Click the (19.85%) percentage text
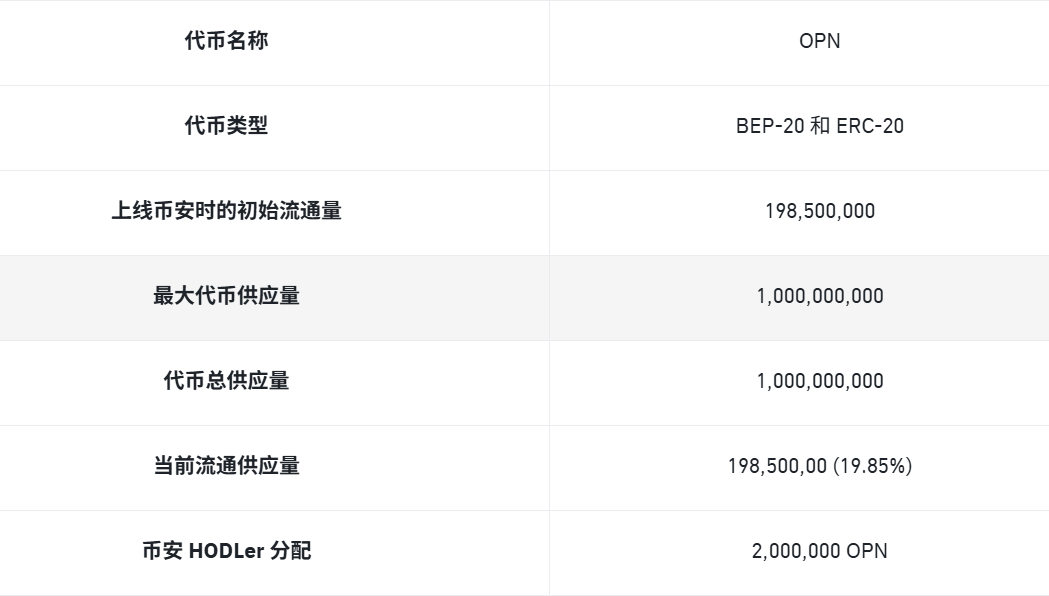The width and height of the screenshot is (1049, 596). [872, 466]
